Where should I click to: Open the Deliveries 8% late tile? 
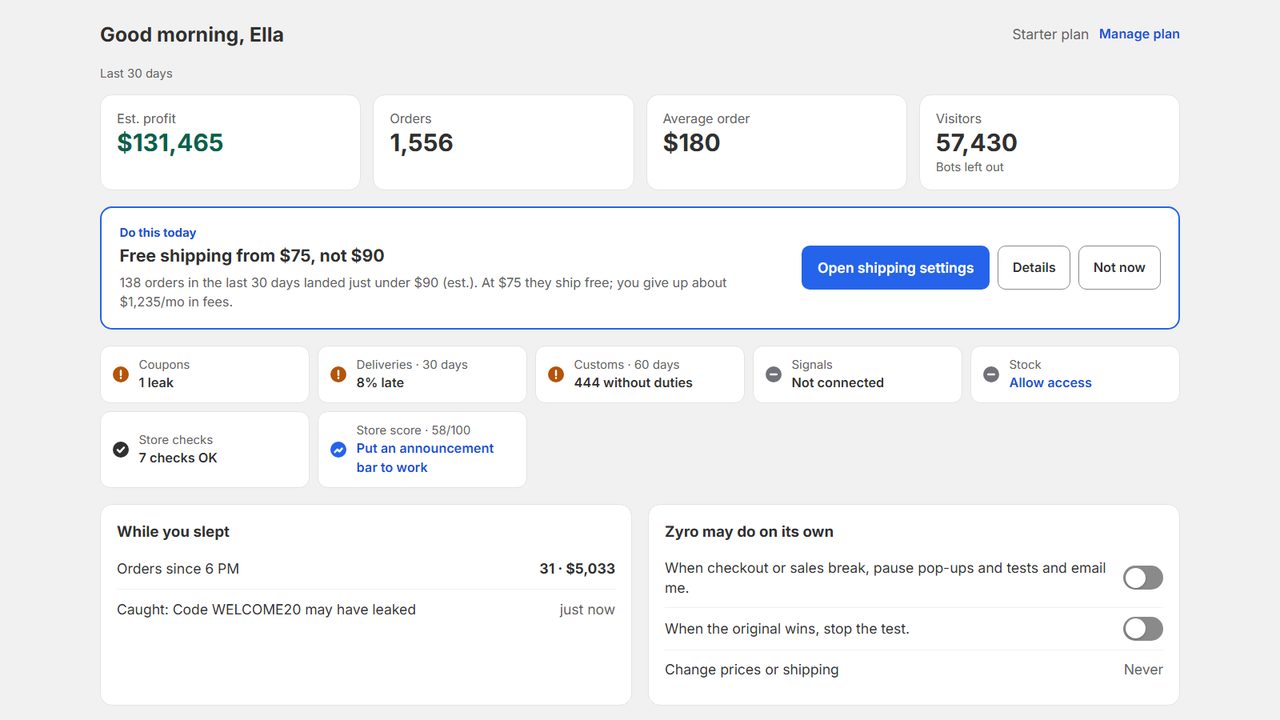pyautogui.click(x=422, y=374)
